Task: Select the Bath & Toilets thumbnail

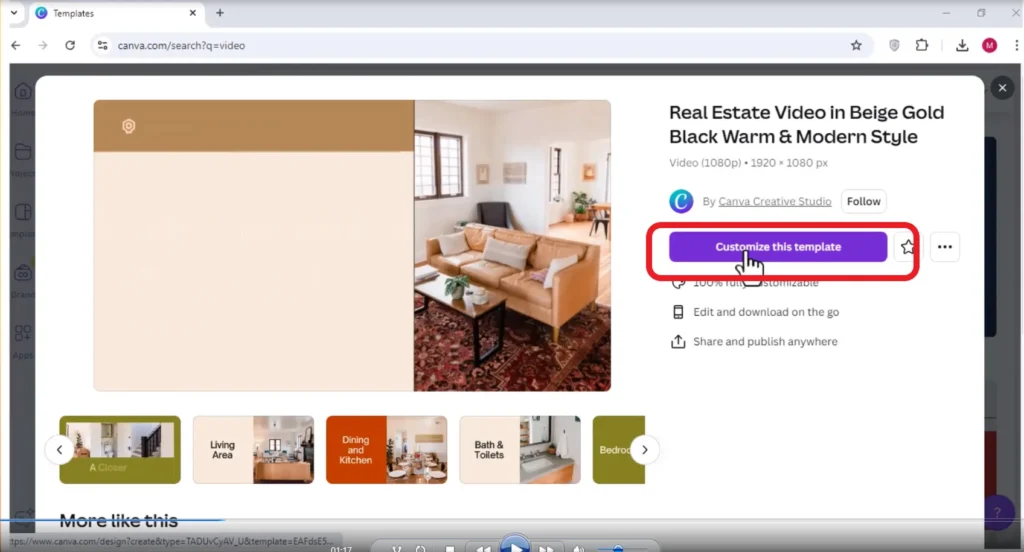Action: click(520, 449)
